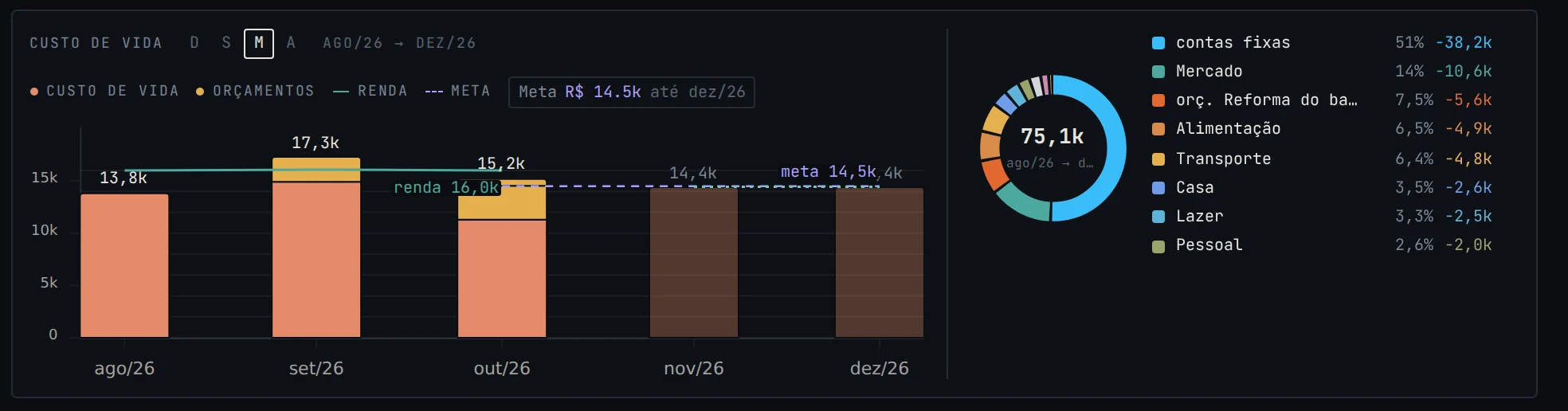Click the set/26 yellow budget segment
Image resolution: width=1568 pixels, height=411 pixels.
(x=316, y=170)
